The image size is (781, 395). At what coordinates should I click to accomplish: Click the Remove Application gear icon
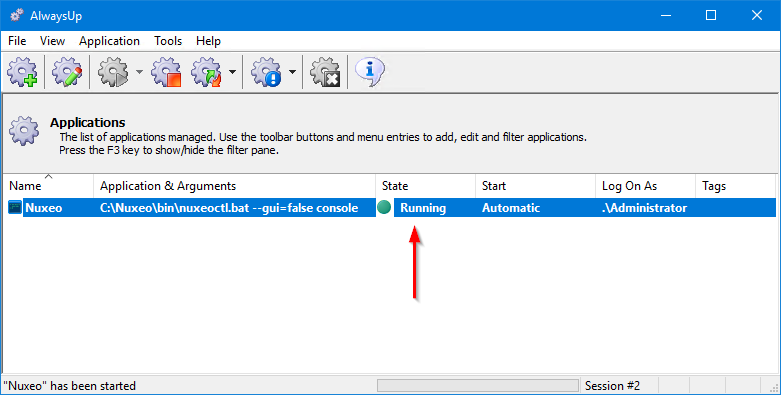tap(325, 73)
